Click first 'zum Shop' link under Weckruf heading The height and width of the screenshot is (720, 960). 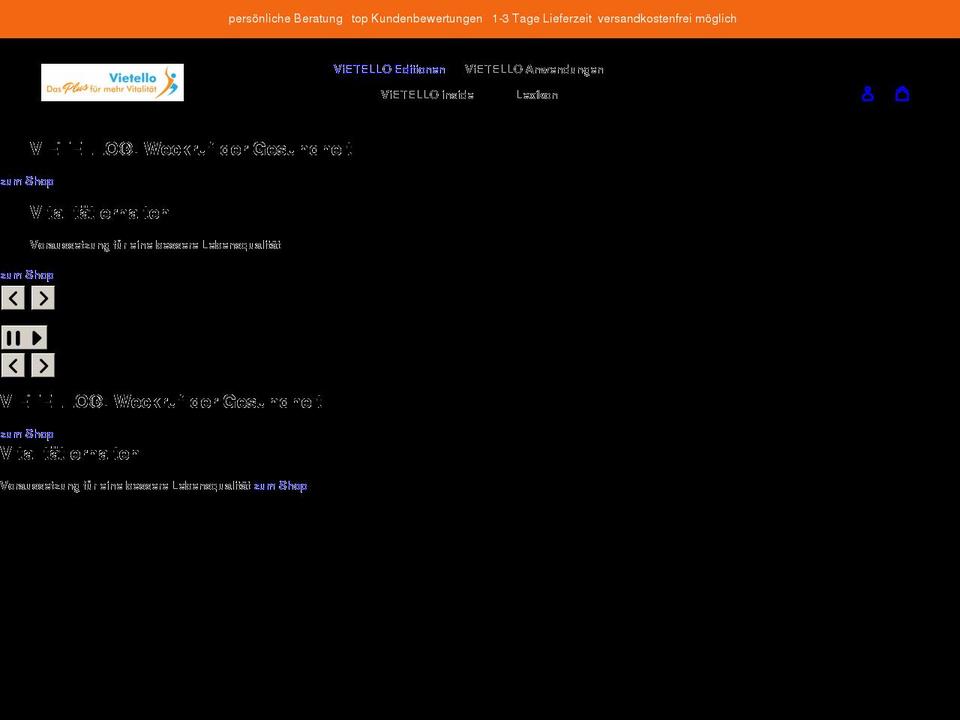point(27,181)
